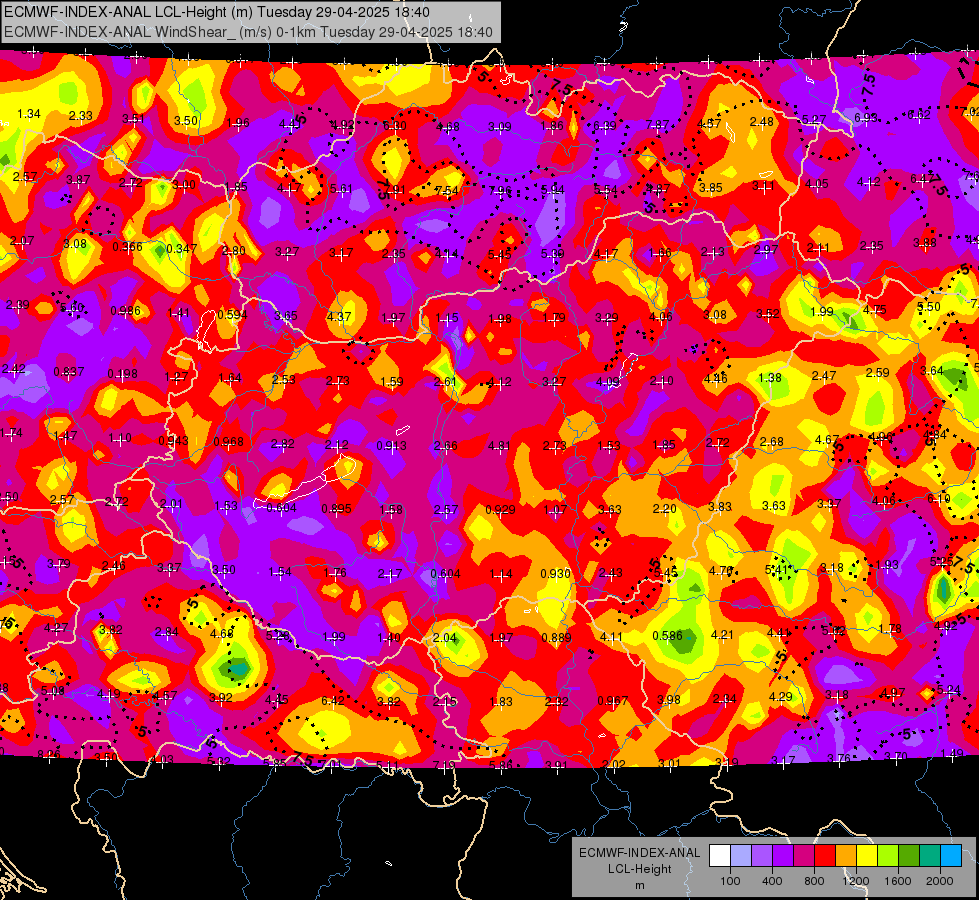Click the 1.34 shear value

point(29,114)
